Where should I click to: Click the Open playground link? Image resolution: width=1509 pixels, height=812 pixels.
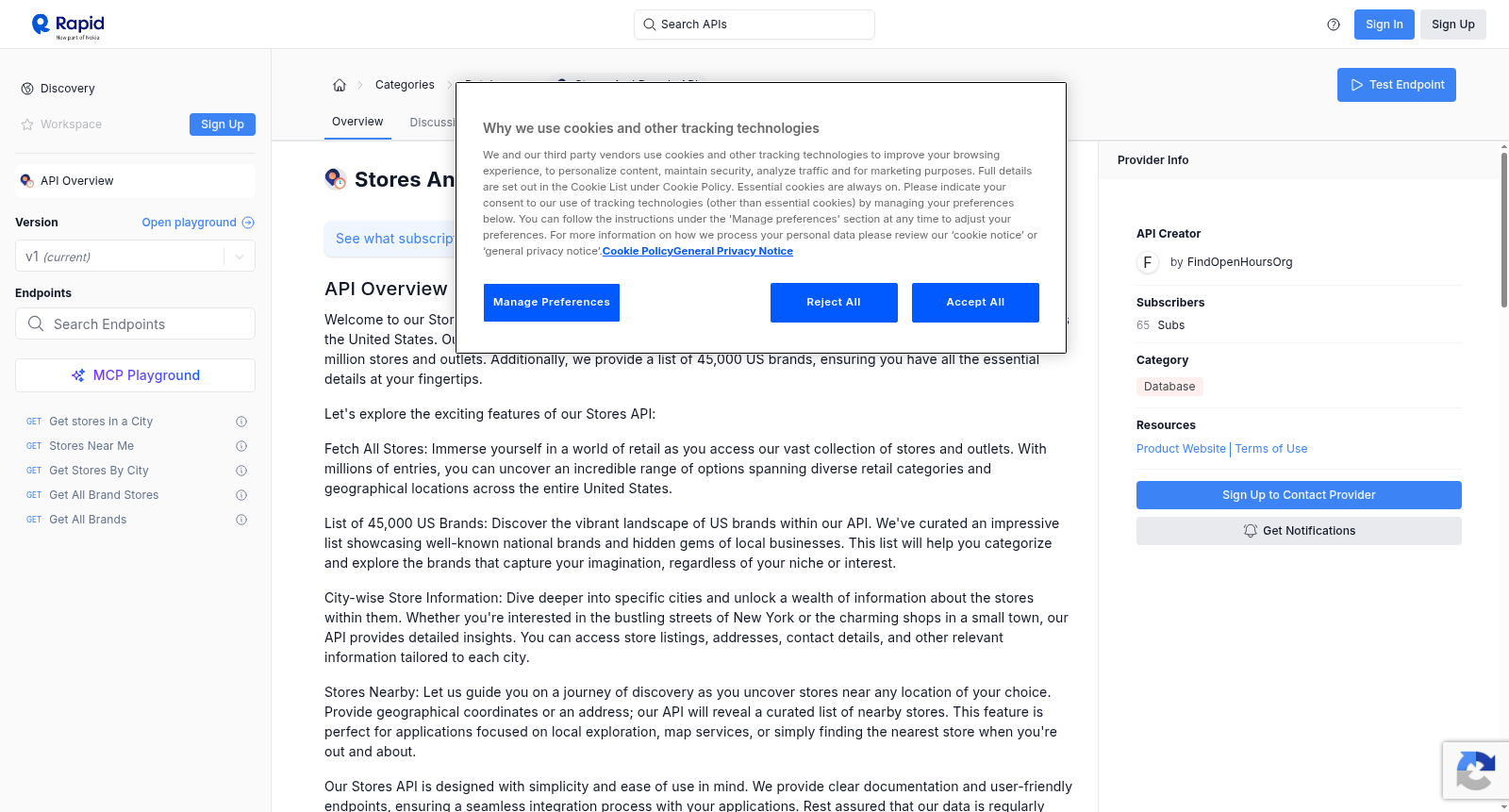(189, 223)
